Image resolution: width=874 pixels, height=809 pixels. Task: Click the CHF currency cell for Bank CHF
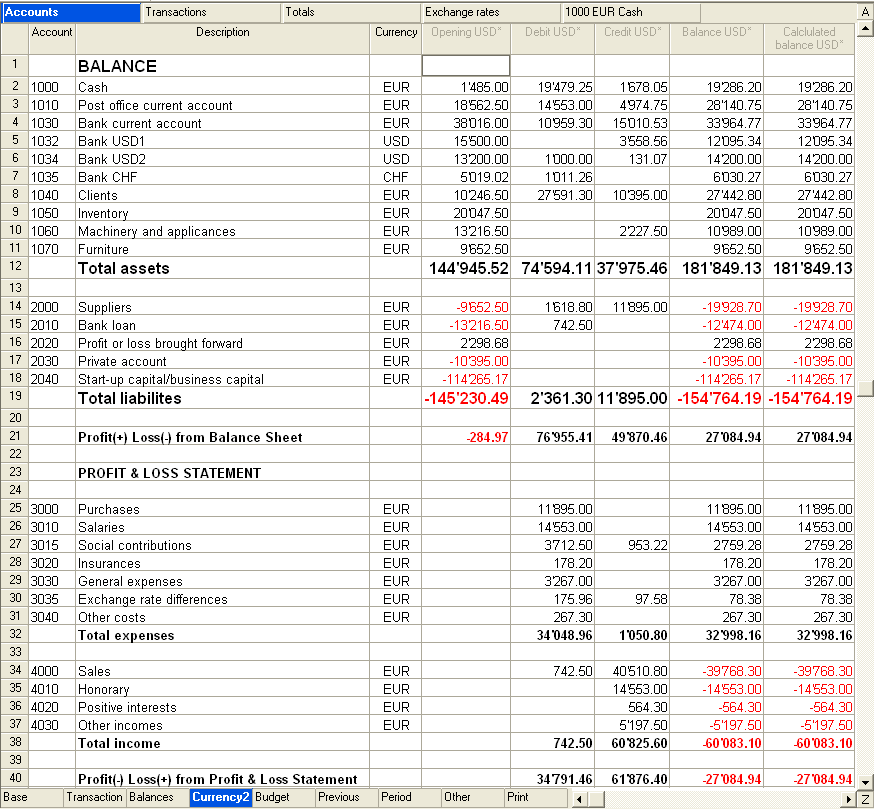(396, 177)
